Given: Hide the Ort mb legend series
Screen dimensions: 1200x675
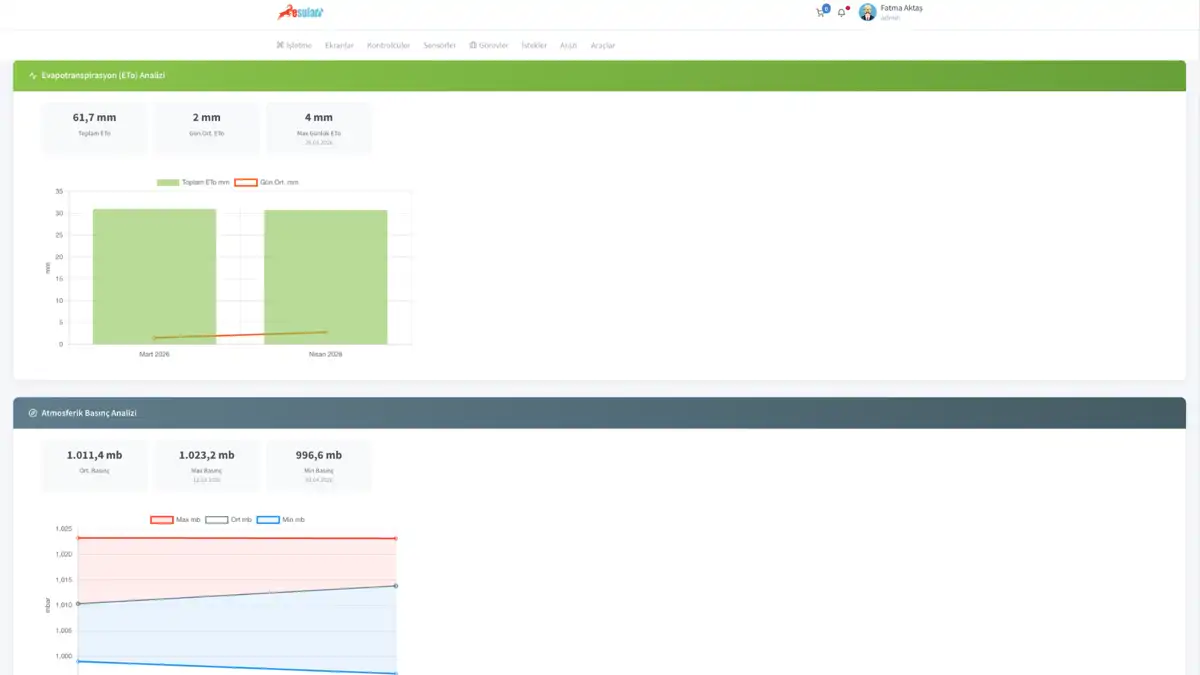Looking at the screenshot, I should (229, 520).
